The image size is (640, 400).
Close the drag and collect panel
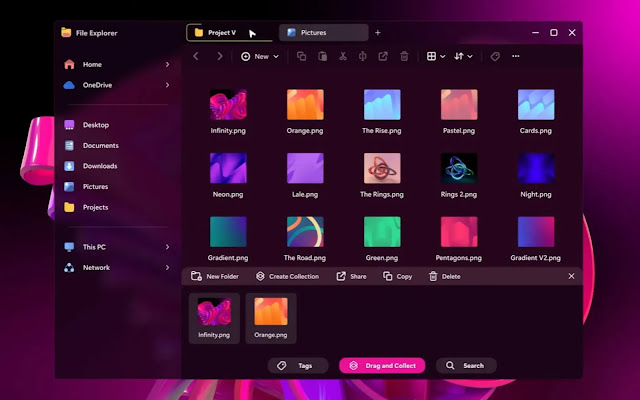click(x=571, y=276)
